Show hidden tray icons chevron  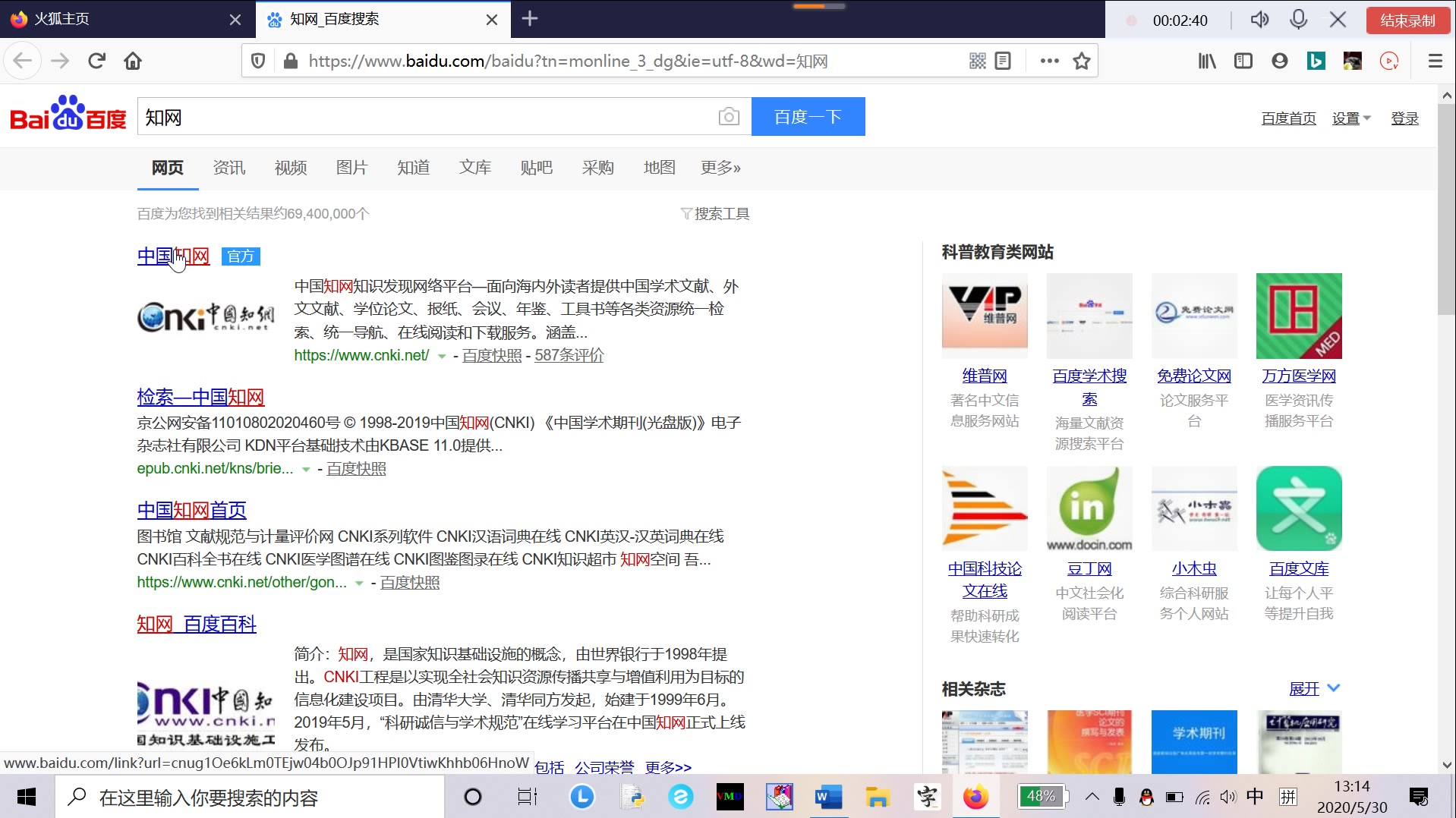[x=1092, y=797]
